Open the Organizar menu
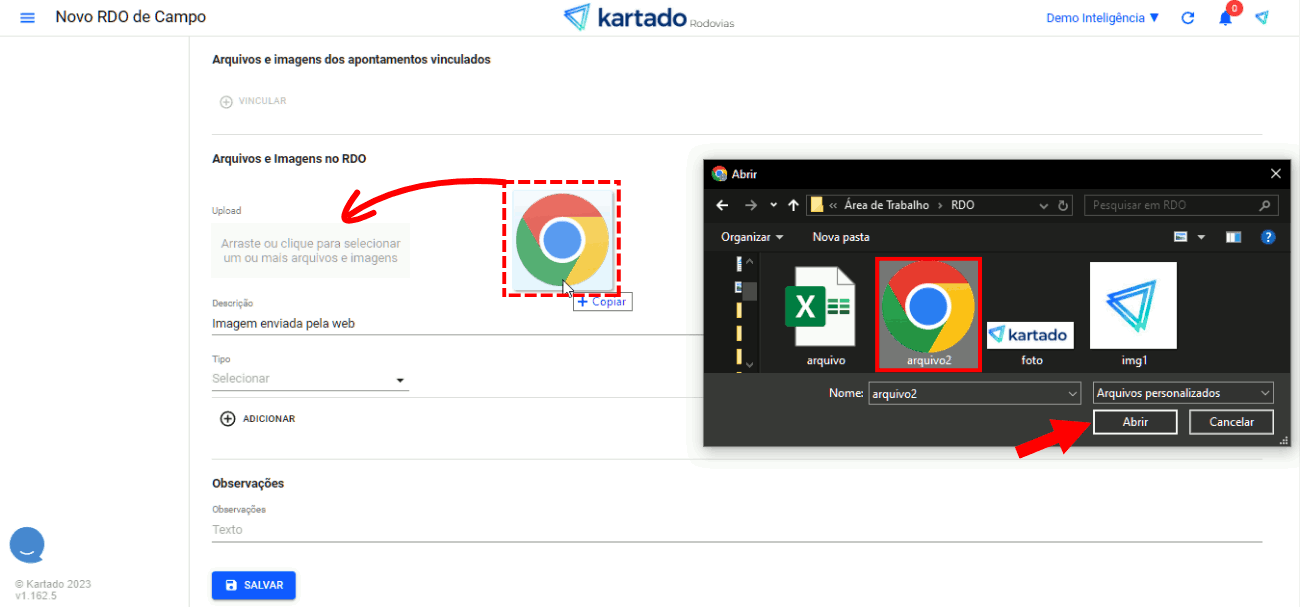The width and height of the screenshot is (1300, 607). tap(751, 237)
